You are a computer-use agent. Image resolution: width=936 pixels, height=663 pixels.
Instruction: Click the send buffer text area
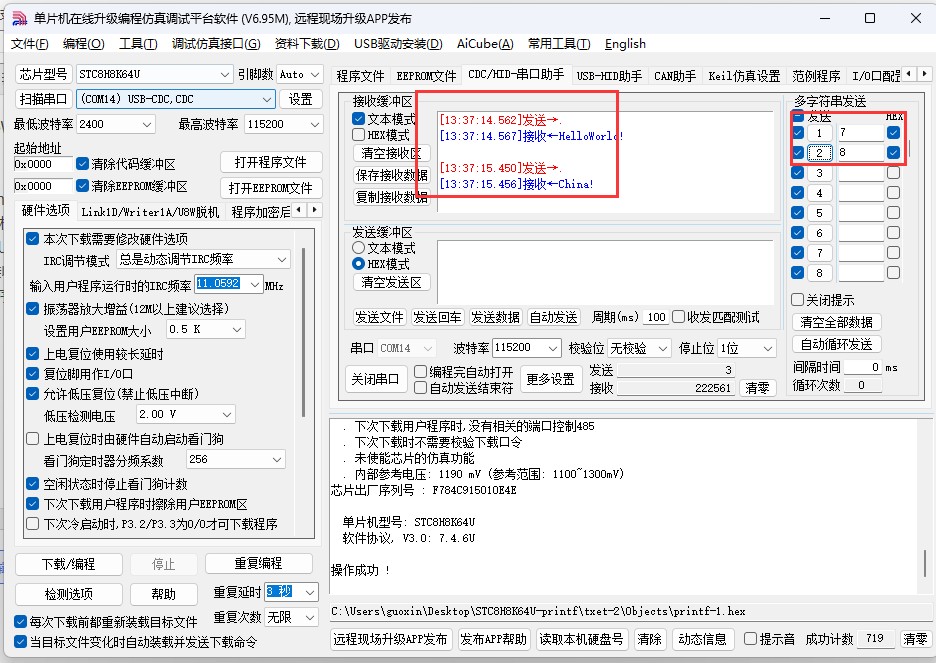(x=605, y=272)
